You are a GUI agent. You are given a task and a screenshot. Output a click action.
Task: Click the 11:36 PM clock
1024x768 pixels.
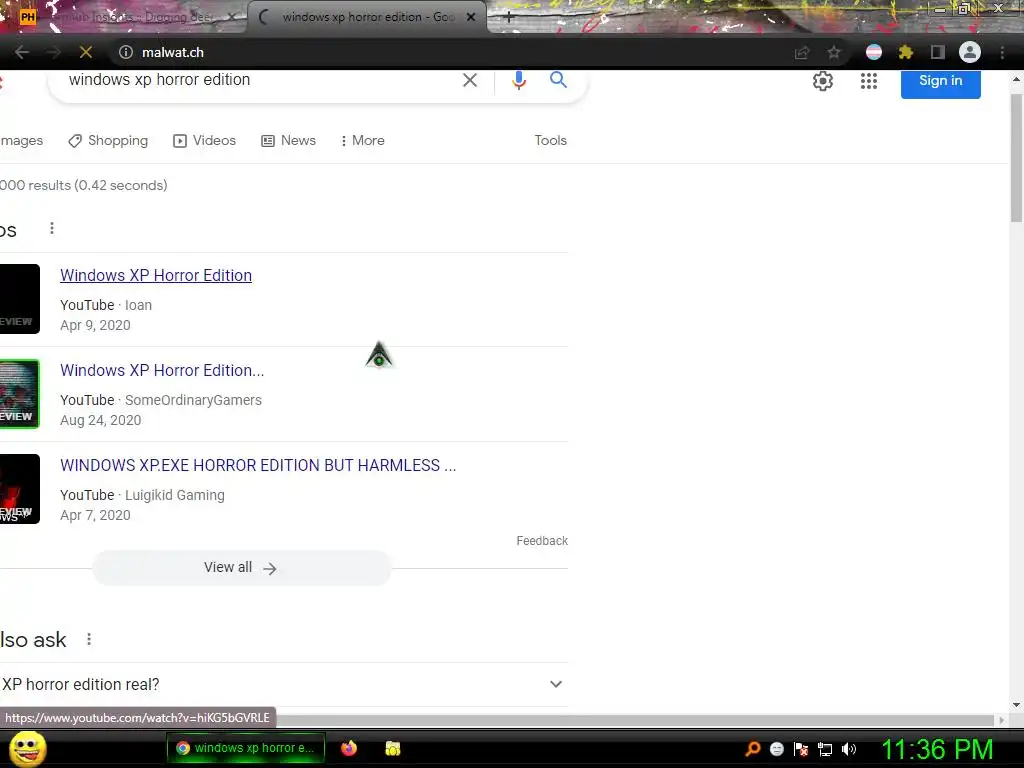point(937,749)
